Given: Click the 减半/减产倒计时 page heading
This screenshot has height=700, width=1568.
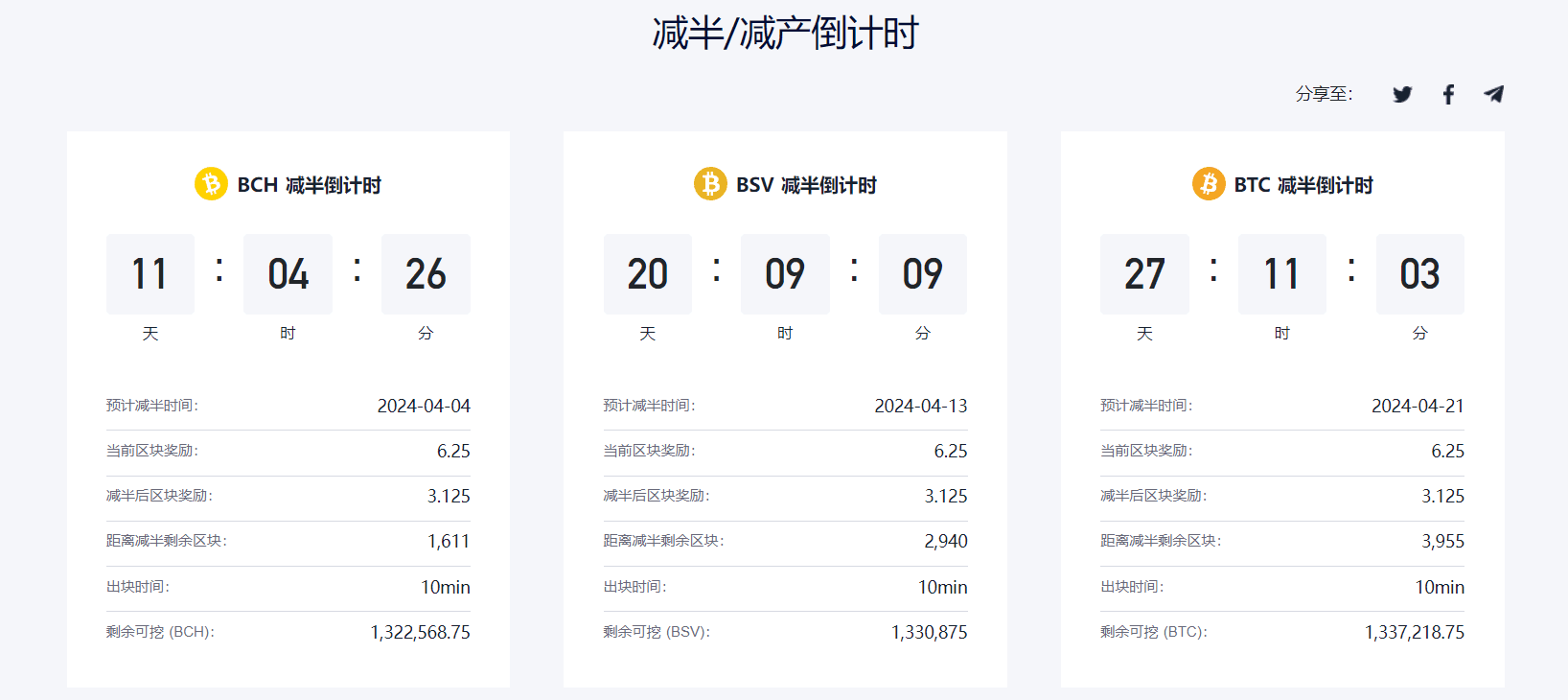Looking at the screenshot, I should coord(785,34).
